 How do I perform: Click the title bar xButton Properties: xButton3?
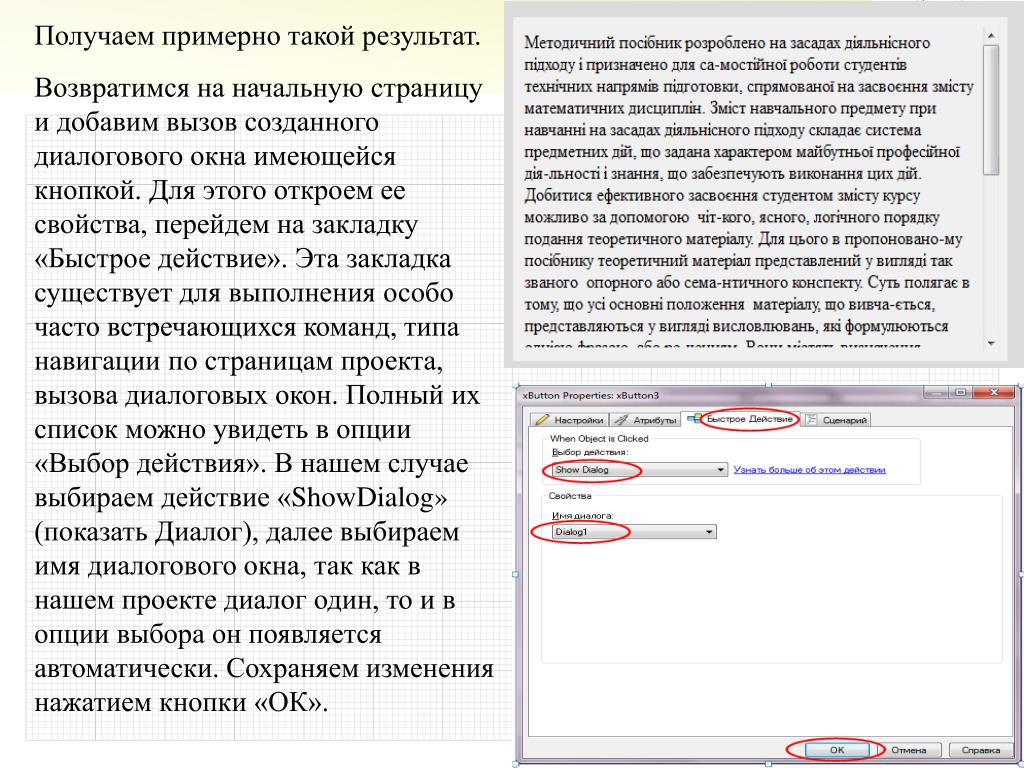click(590, 395)
